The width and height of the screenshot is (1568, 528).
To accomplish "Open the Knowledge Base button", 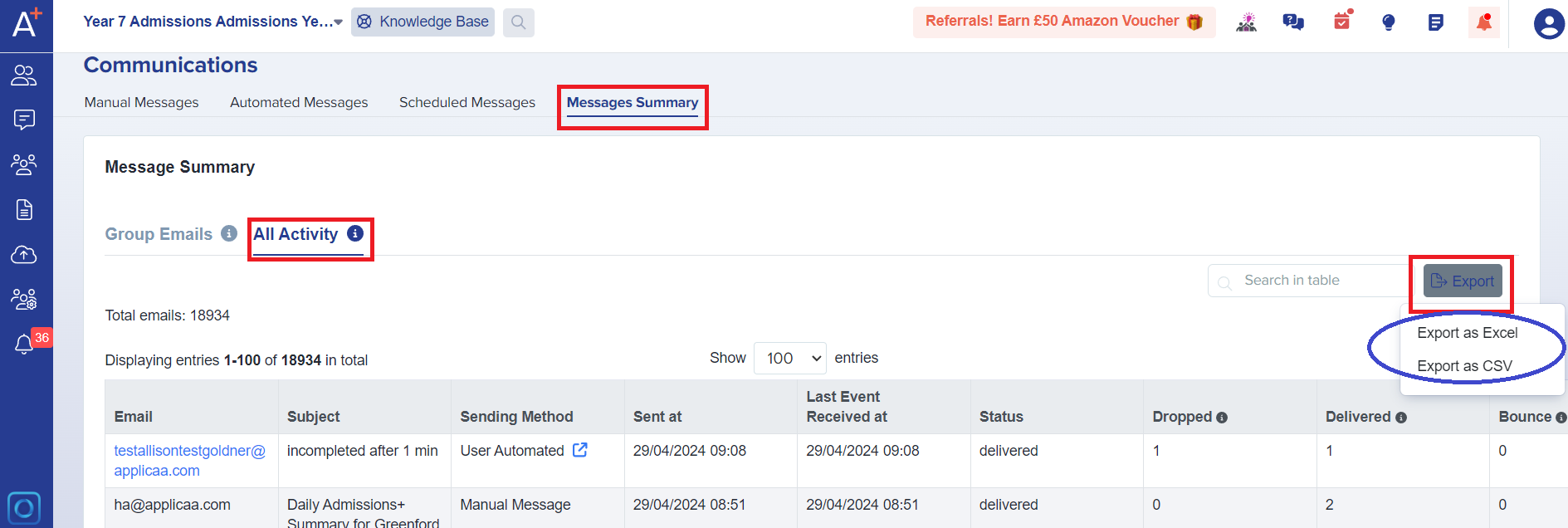I will [x=423, y=22].
